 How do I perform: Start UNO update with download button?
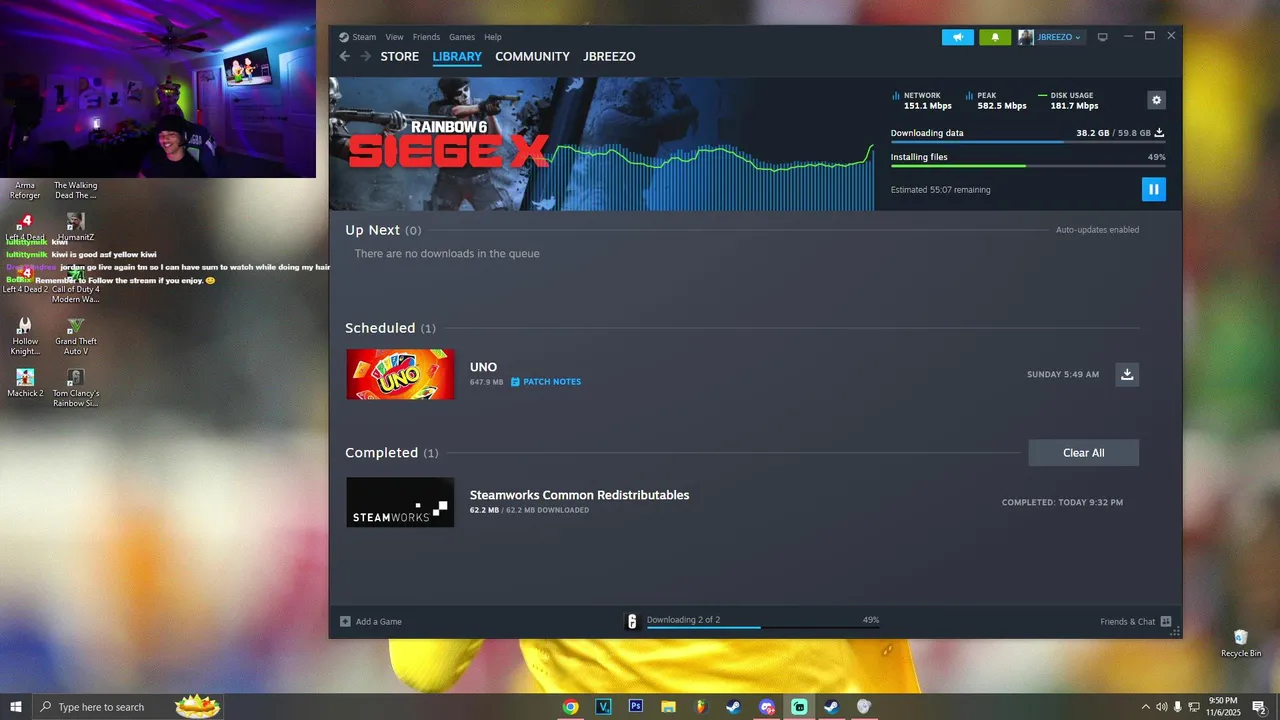1127,374
